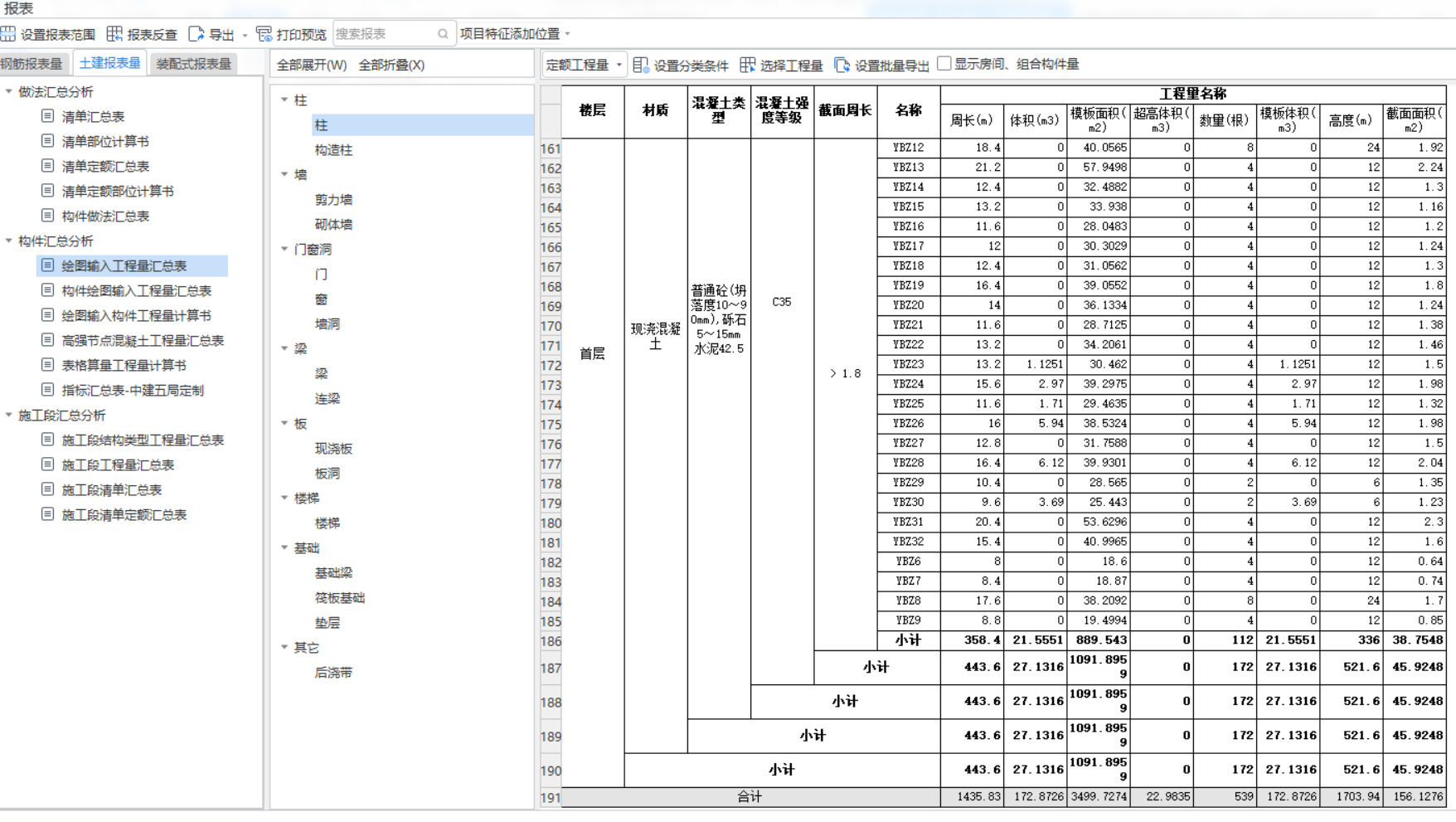
Task: Click the 打印预览 printer icon
Action: [264, 34]
